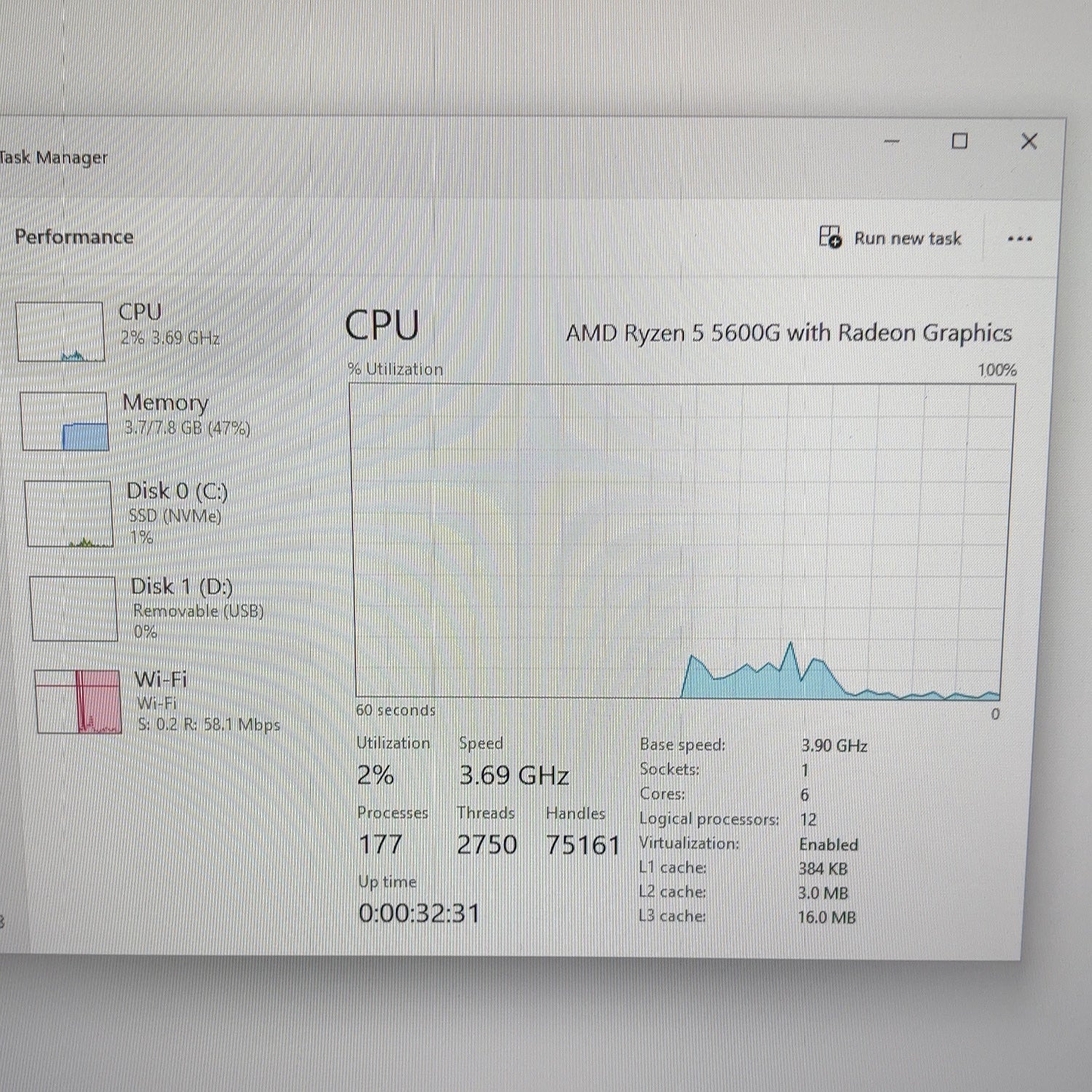This screenshot has height=1092, width=1092.
Task: Click the L2 cache 3.0 MB value
Action: 823,893
